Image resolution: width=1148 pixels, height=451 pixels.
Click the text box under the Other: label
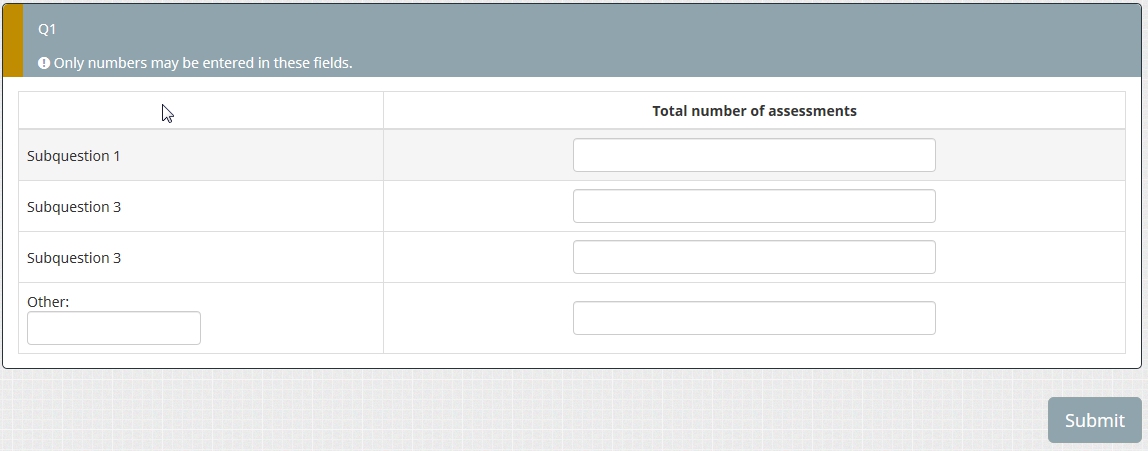[114, 328]
